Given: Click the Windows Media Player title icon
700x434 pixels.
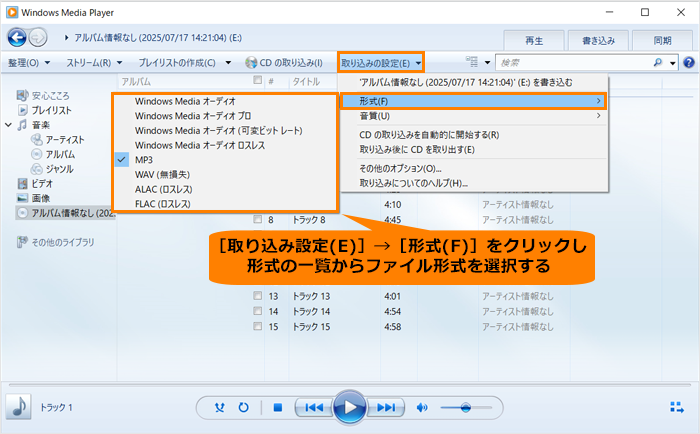Looking at the screenshot, I should click(x=12, y=12).
